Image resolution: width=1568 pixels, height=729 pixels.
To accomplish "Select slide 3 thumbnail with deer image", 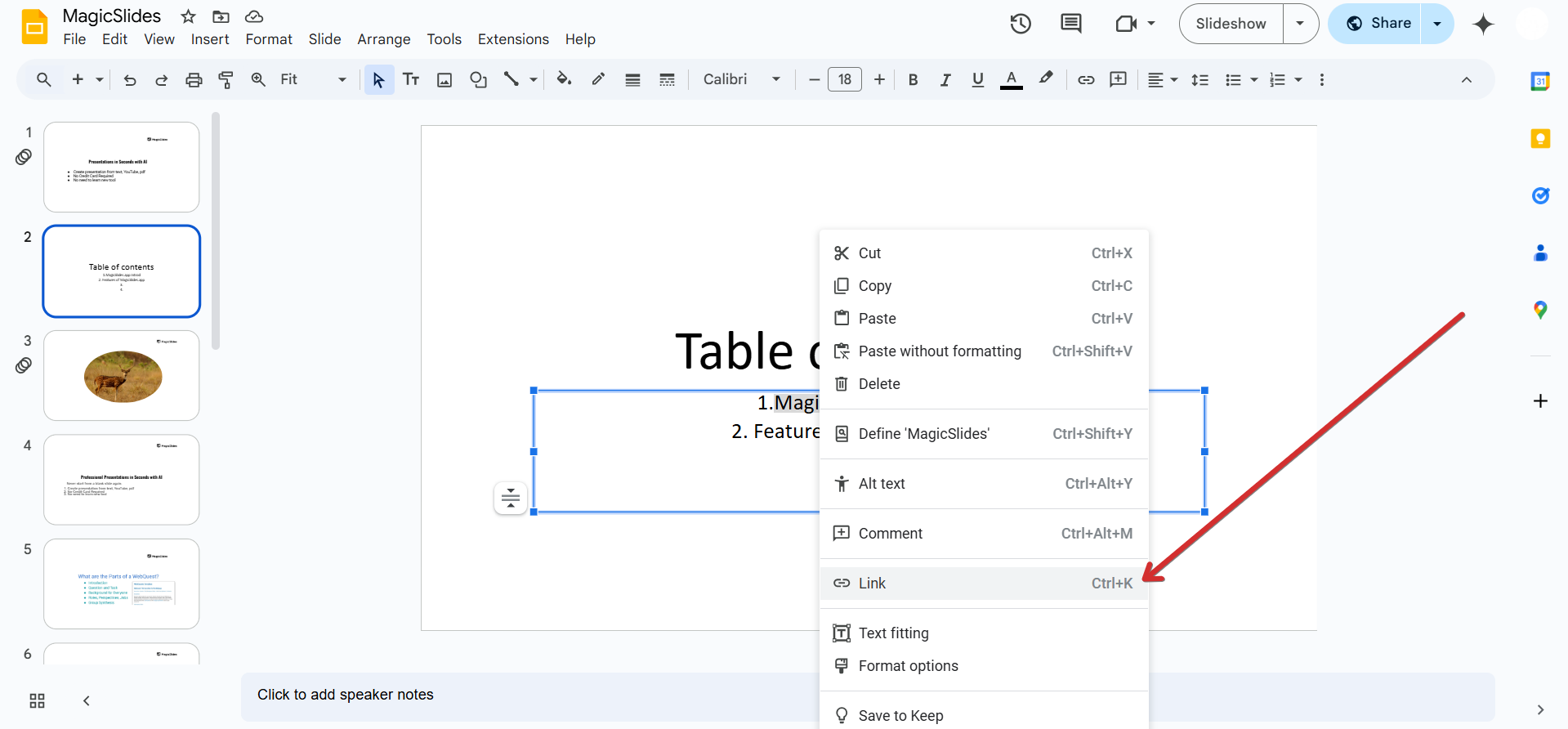I will [122, 376].
